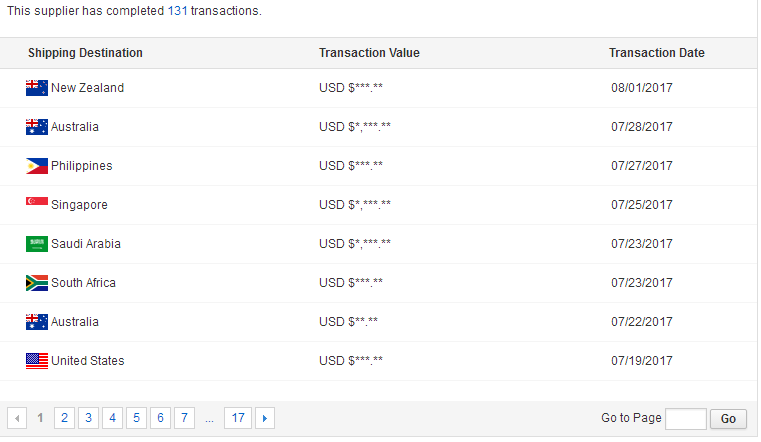Click the Shipping Destination column header
761x442 pixels.
[85, 53]
